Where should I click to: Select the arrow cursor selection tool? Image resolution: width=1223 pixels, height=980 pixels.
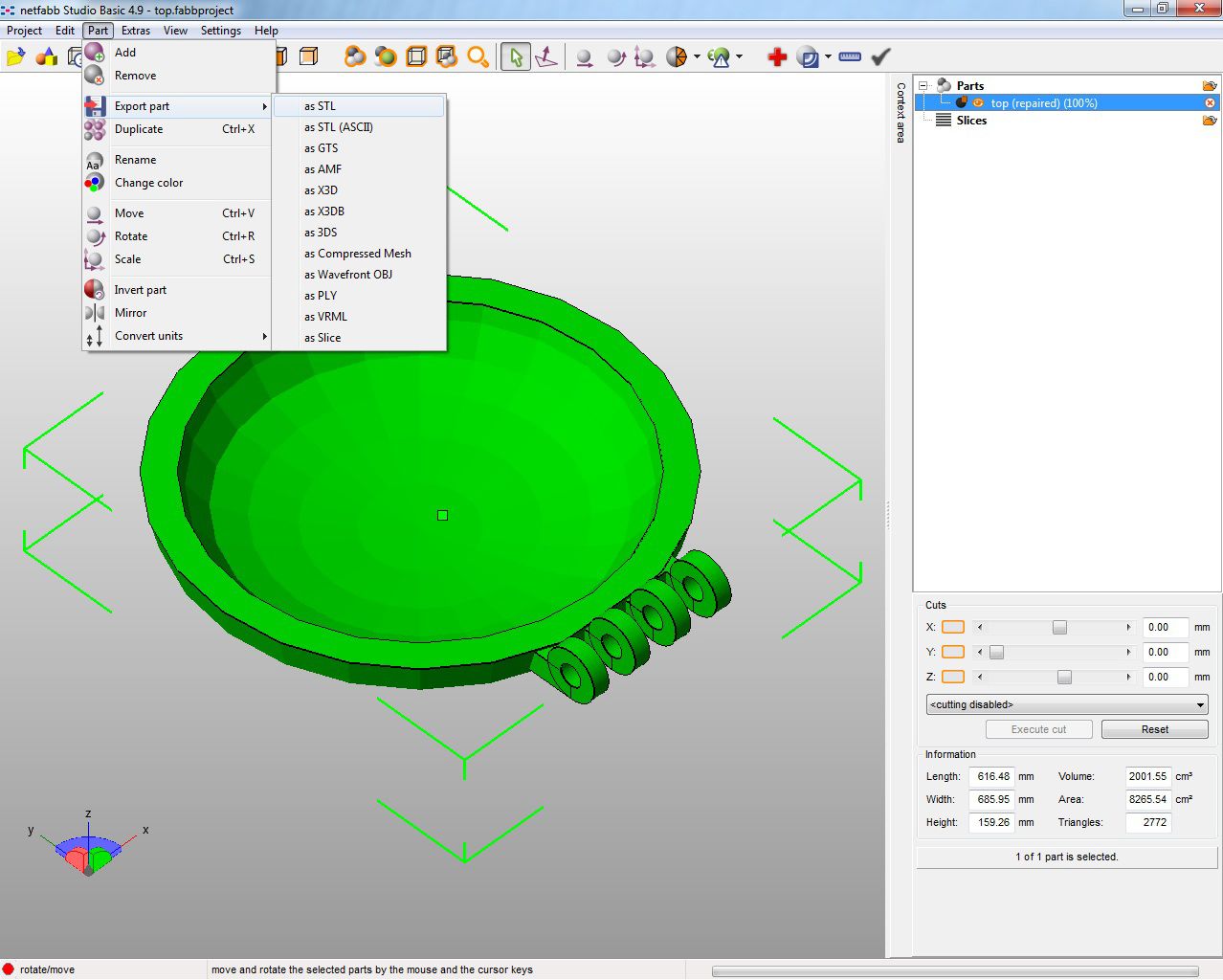tap(515, 56)
